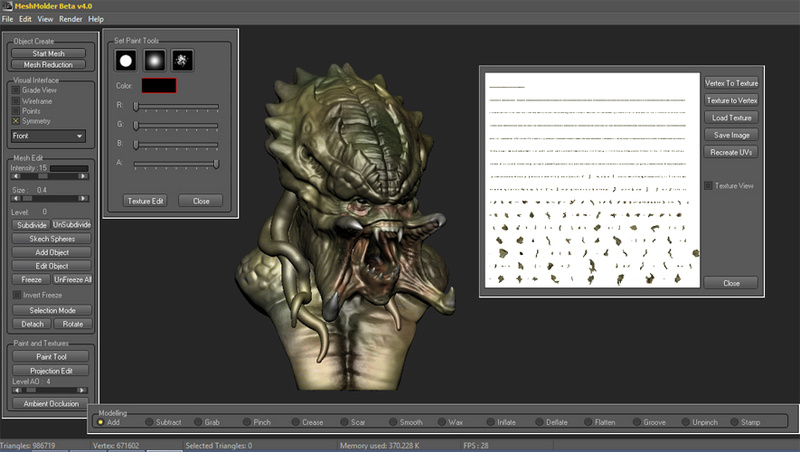Open Selection Mode

tap(52, 310)
